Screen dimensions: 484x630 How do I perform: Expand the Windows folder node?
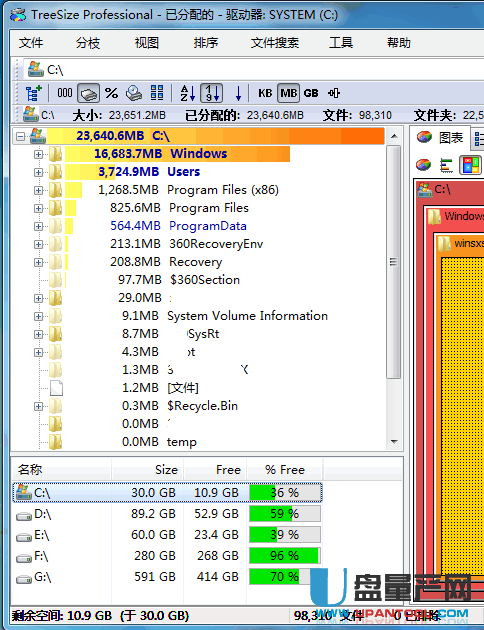(38, 154)
